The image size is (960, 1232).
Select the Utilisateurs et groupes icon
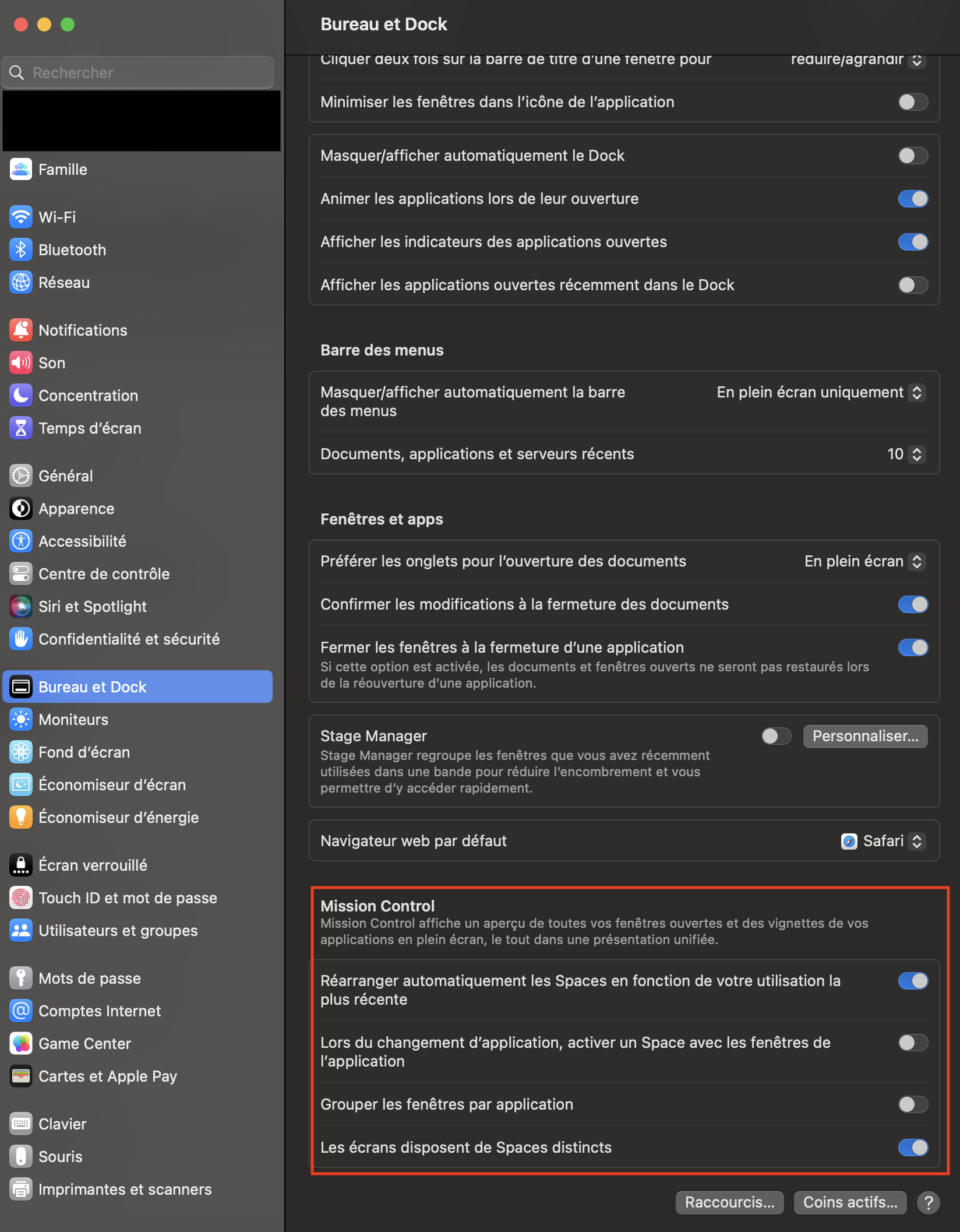pos(21,931)
